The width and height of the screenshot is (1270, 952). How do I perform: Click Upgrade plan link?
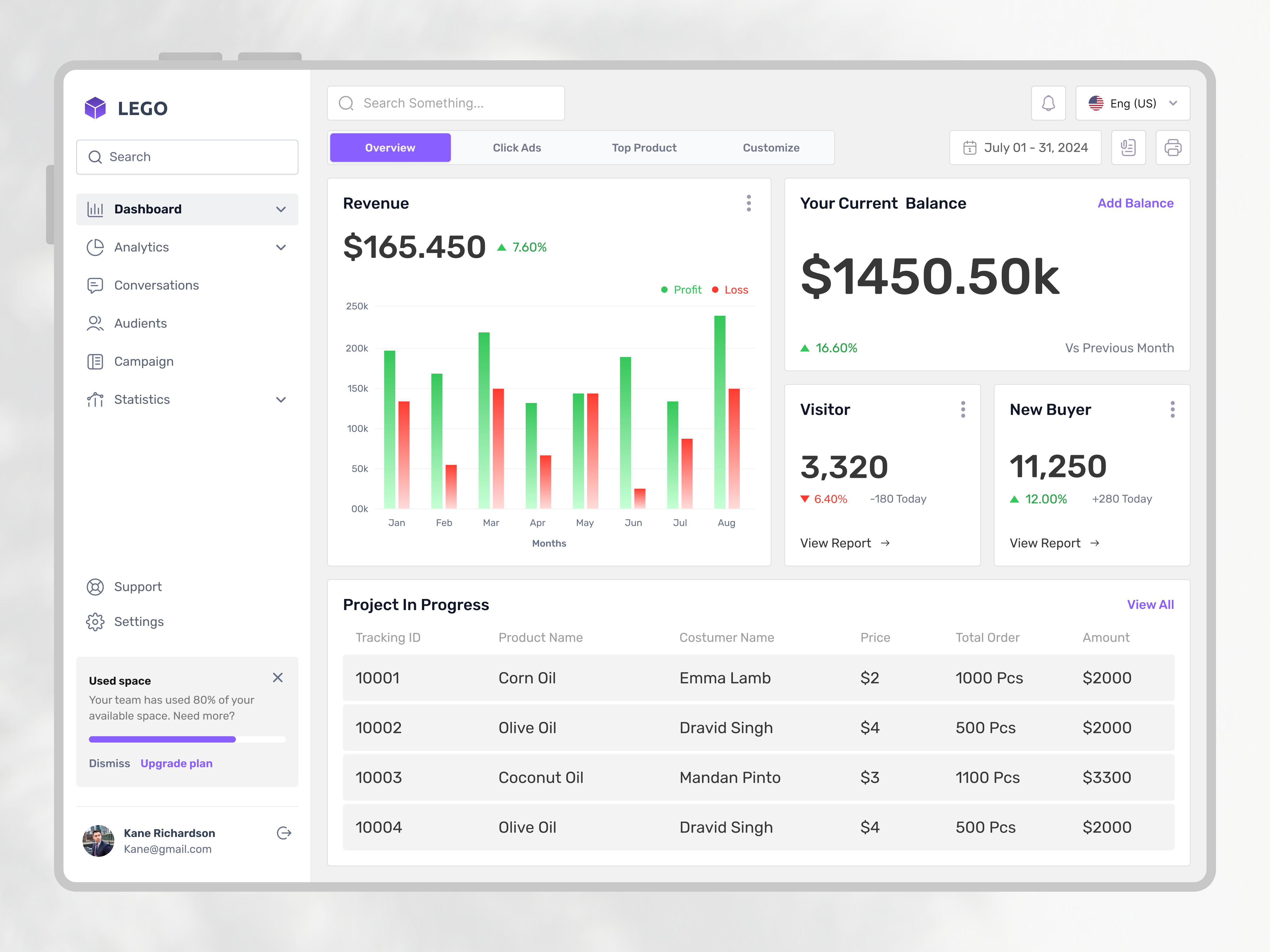point(176,763)
